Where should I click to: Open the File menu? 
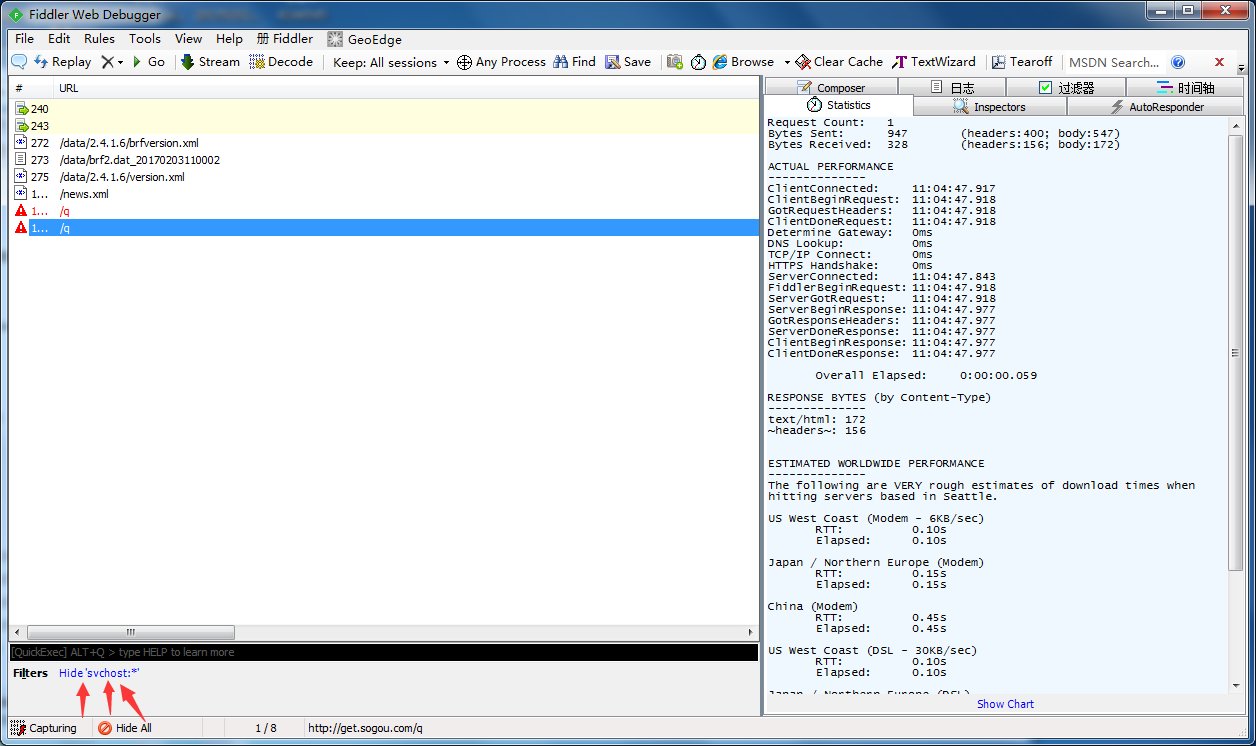point(24,39)
